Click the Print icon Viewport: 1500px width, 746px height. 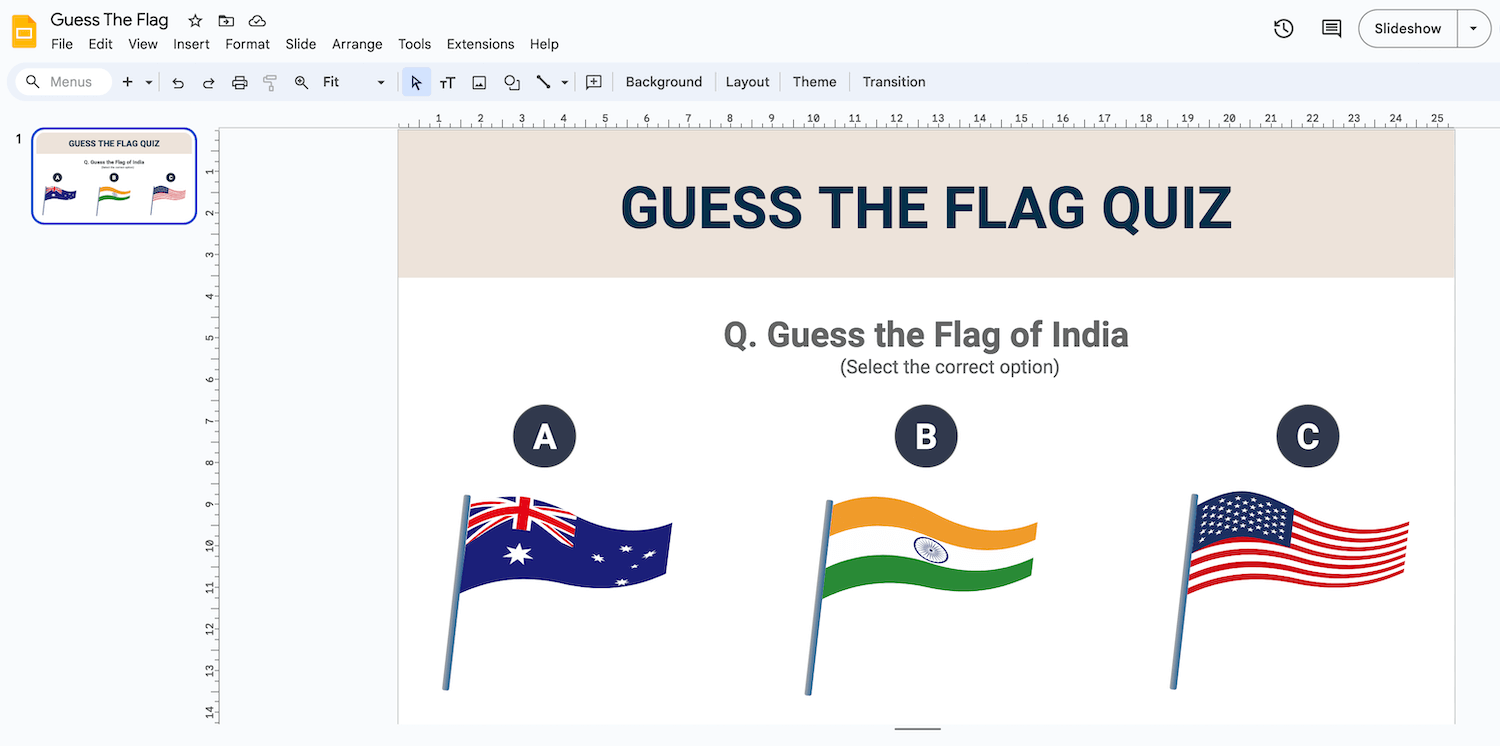(x=239, y=82)
